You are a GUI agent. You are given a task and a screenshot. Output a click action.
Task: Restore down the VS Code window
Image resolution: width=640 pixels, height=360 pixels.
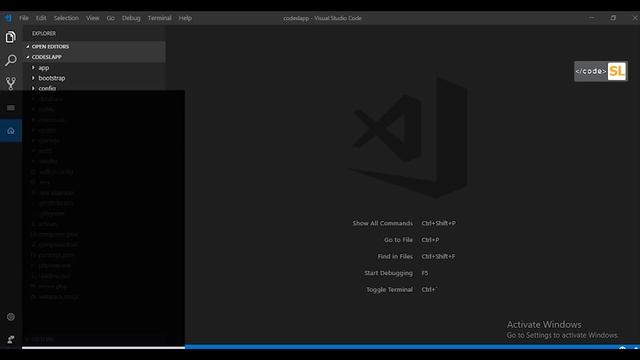click(x=613, y=18)
